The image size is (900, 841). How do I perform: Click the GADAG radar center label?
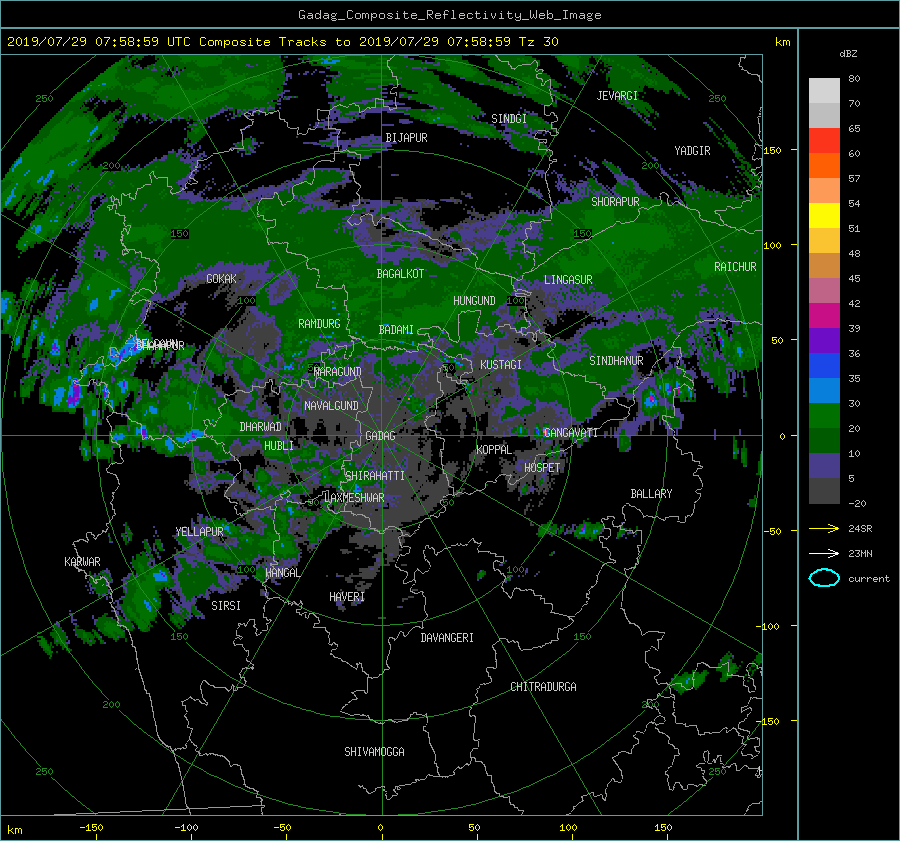(x=380, y=436)
